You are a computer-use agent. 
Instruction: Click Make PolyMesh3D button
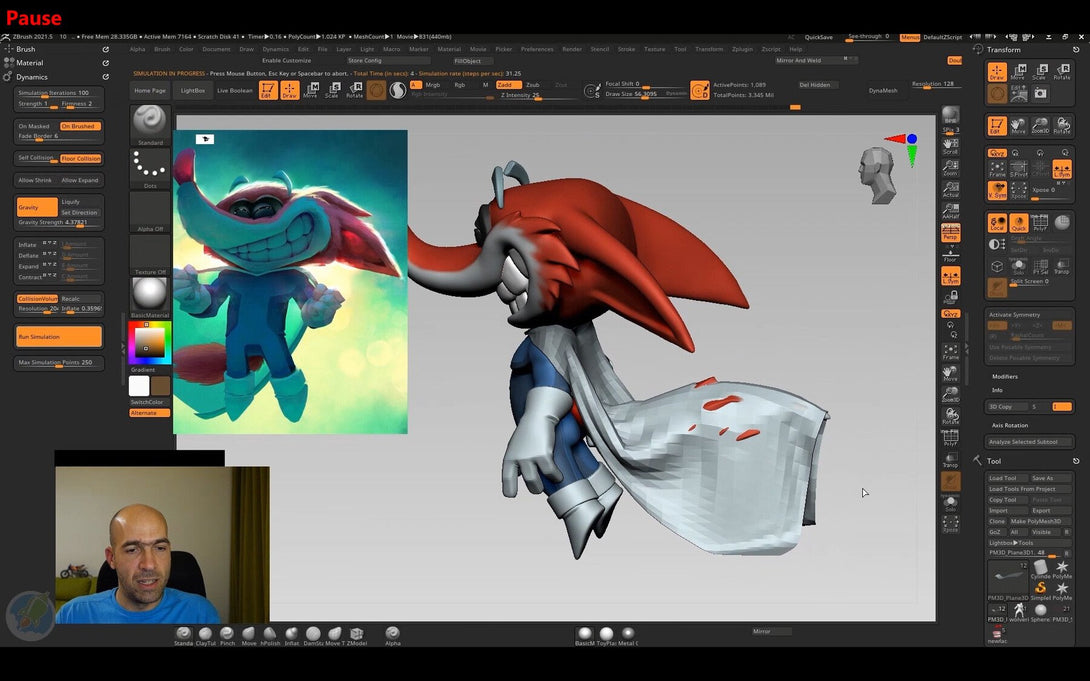coord(1040,521)
